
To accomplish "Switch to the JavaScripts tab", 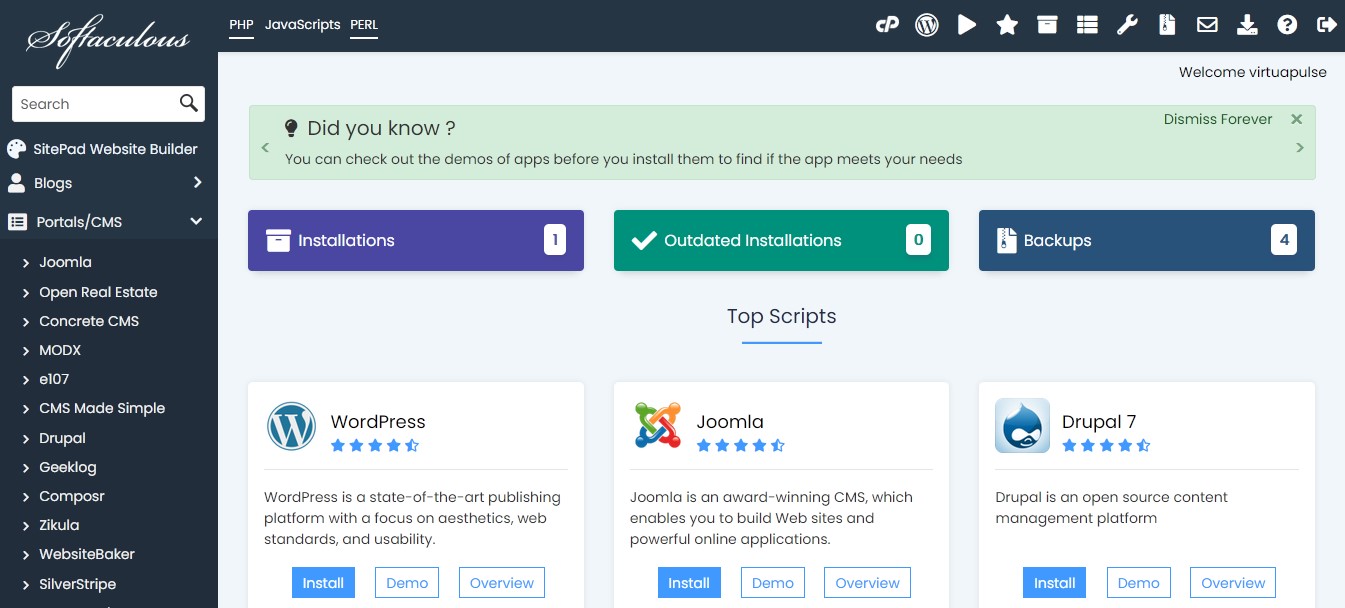I will point(302,25).
